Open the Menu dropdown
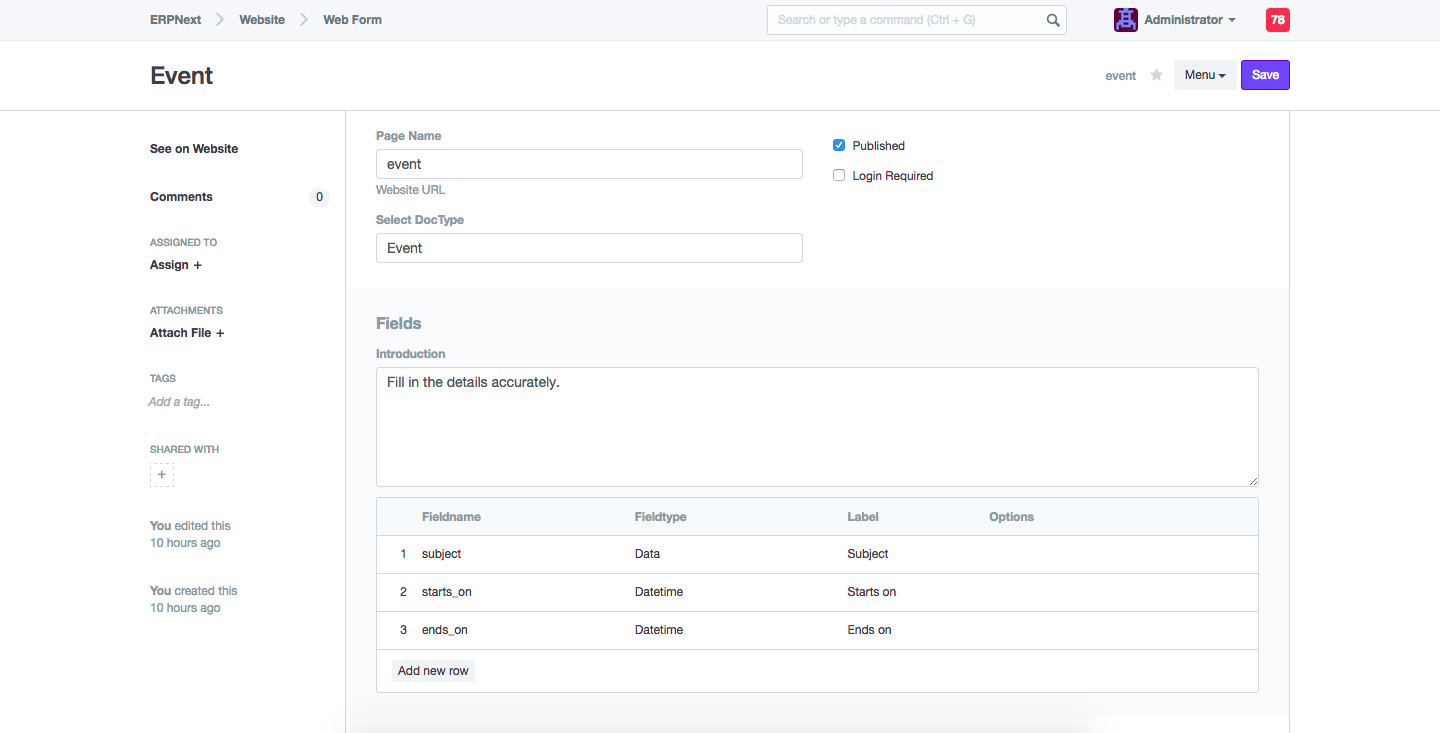The height and width of the screenshot is (733, 1440). (x=1204, y=75)
